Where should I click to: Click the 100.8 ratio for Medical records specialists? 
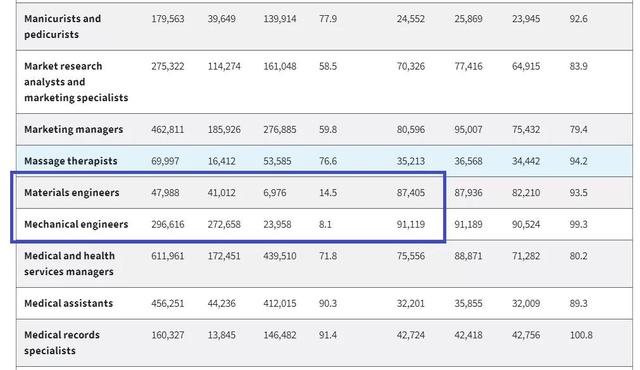(x=581, y=335)
